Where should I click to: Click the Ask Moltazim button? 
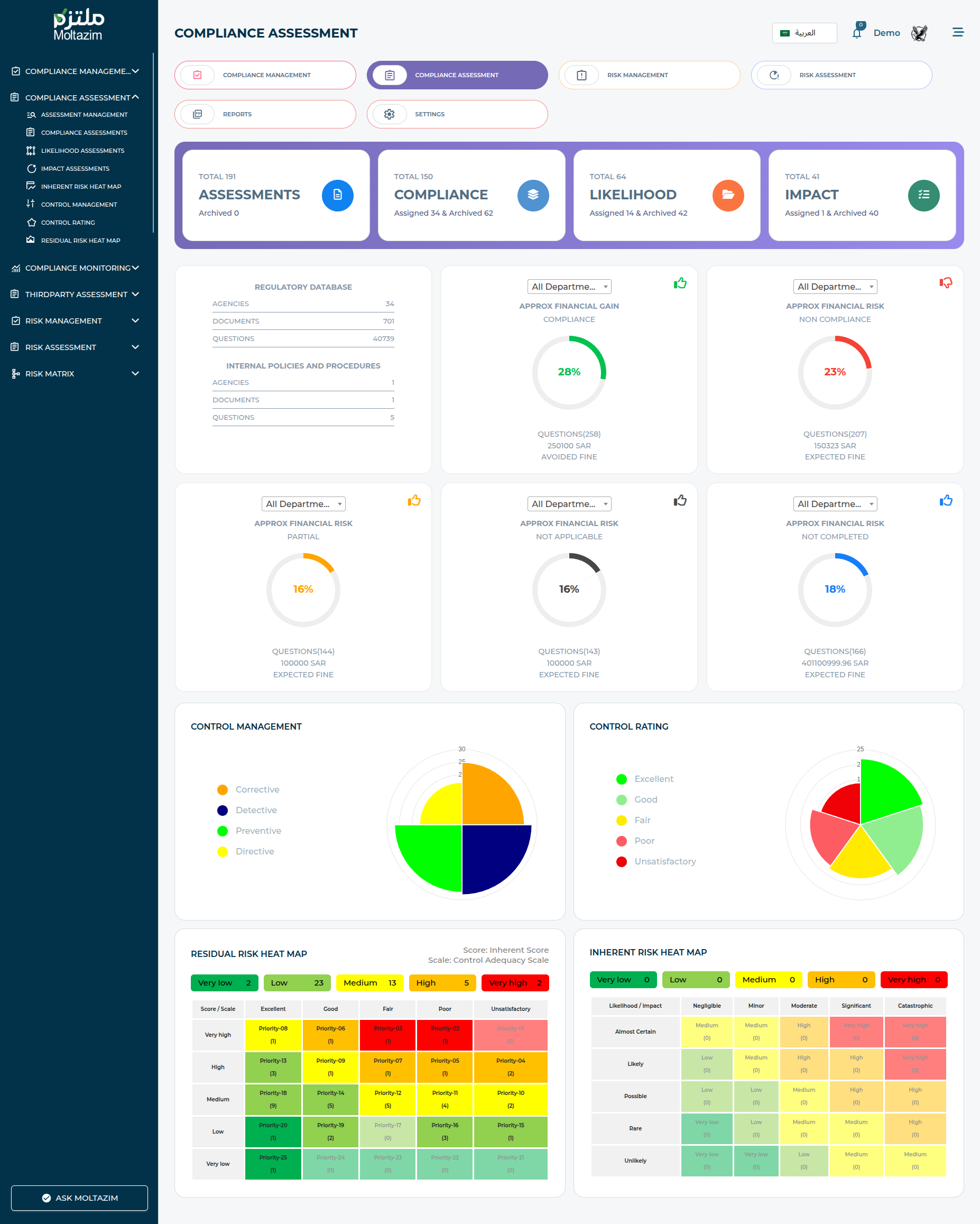click(79, 1198)
